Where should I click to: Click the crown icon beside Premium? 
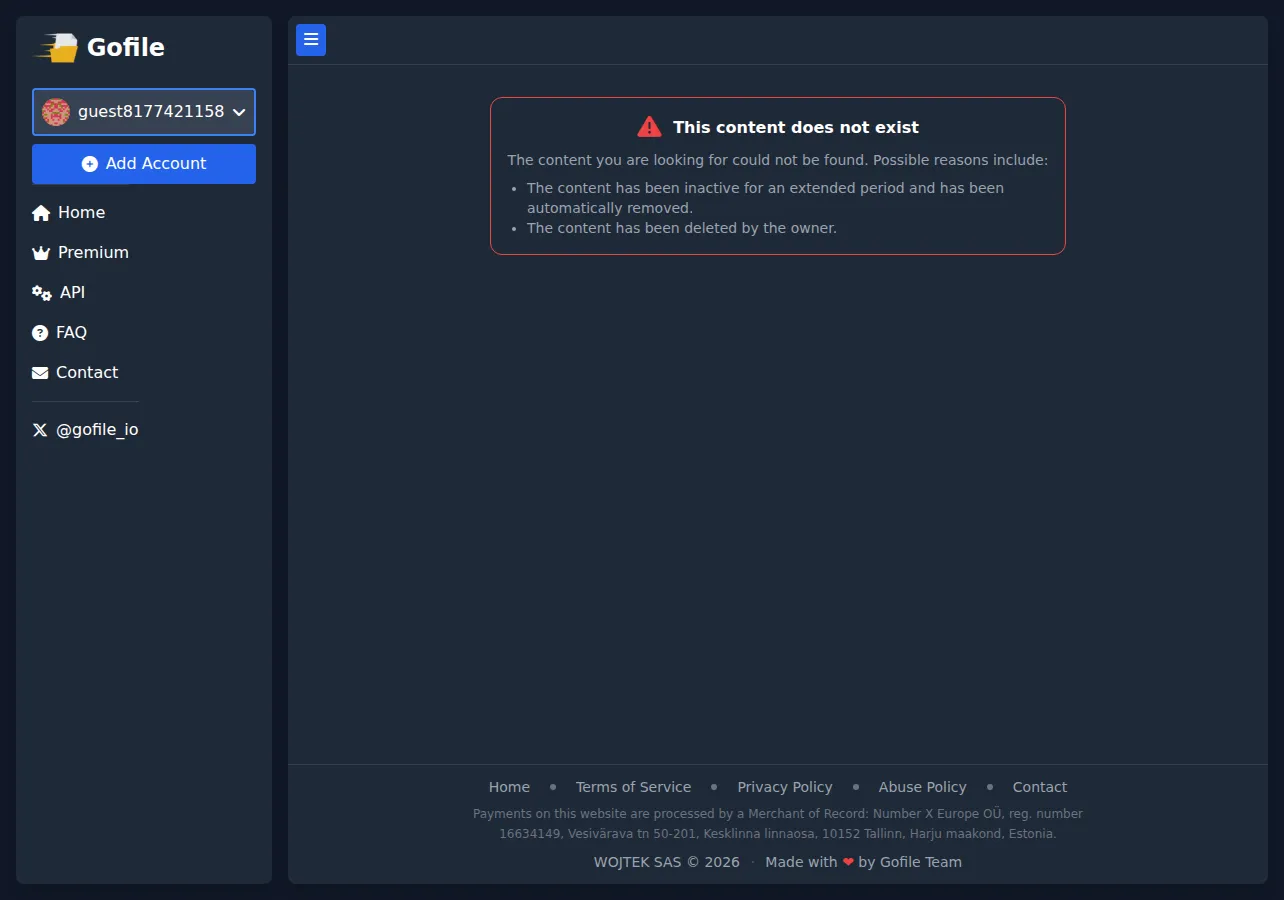41,253
